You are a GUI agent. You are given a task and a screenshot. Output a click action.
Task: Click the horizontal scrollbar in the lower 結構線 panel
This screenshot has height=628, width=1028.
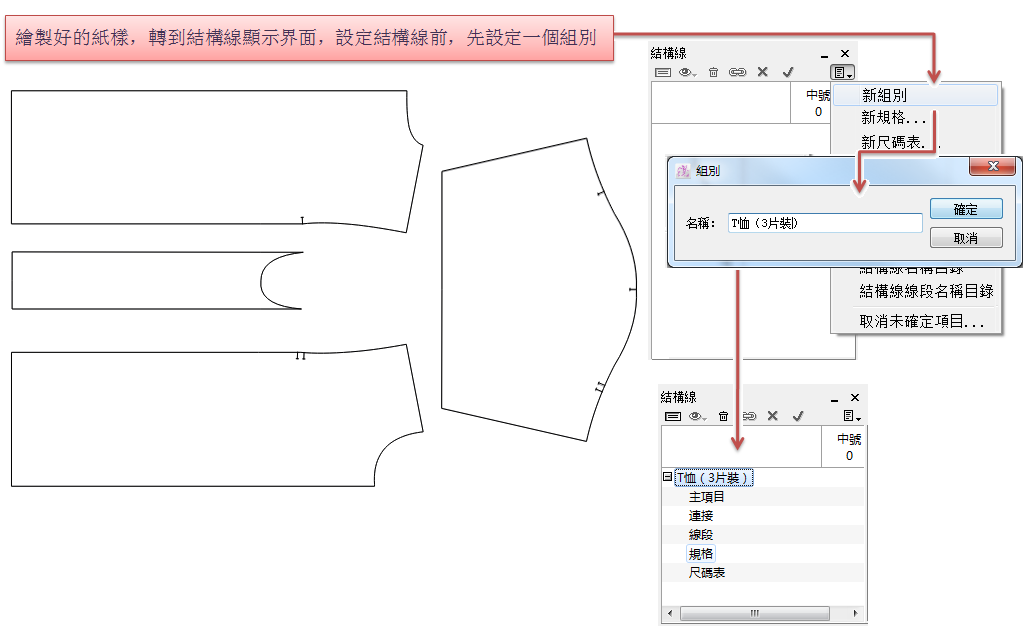click(x=755, y=613)
